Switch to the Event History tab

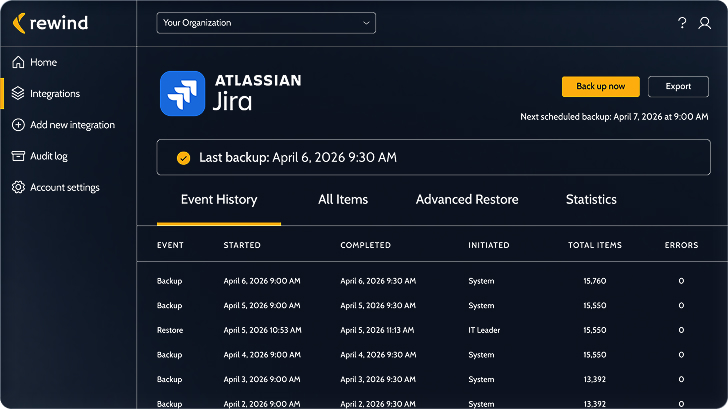[x=219, y=200]
